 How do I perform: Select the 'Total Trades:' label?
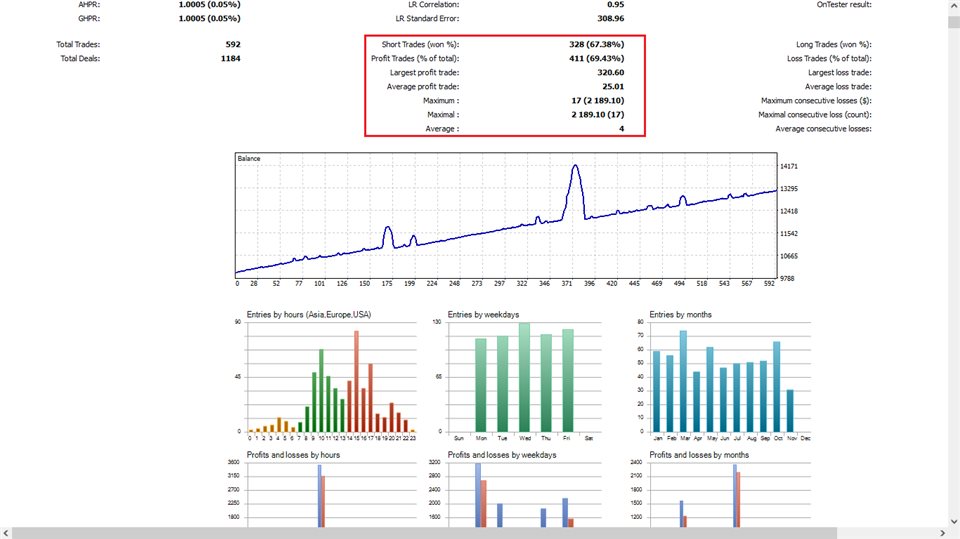pyautogui.click(x=78, y=44)
